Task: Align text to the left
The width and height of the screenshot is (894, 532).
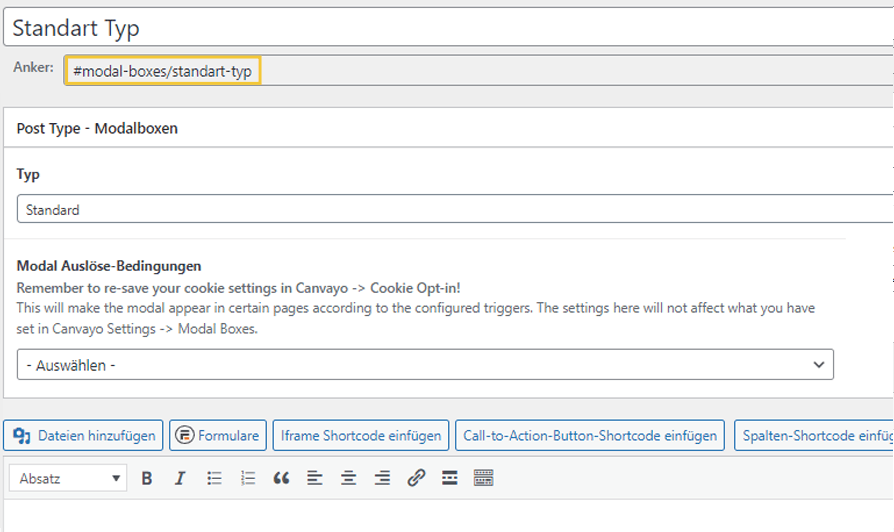Action: 315,478
